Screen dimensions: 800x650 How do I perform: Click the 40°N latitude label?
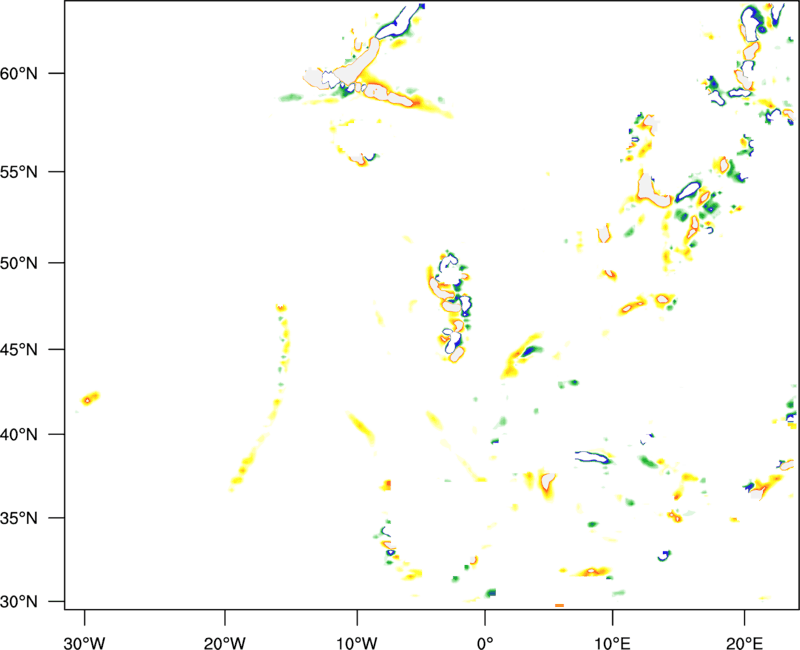click(x=19, y=435)
